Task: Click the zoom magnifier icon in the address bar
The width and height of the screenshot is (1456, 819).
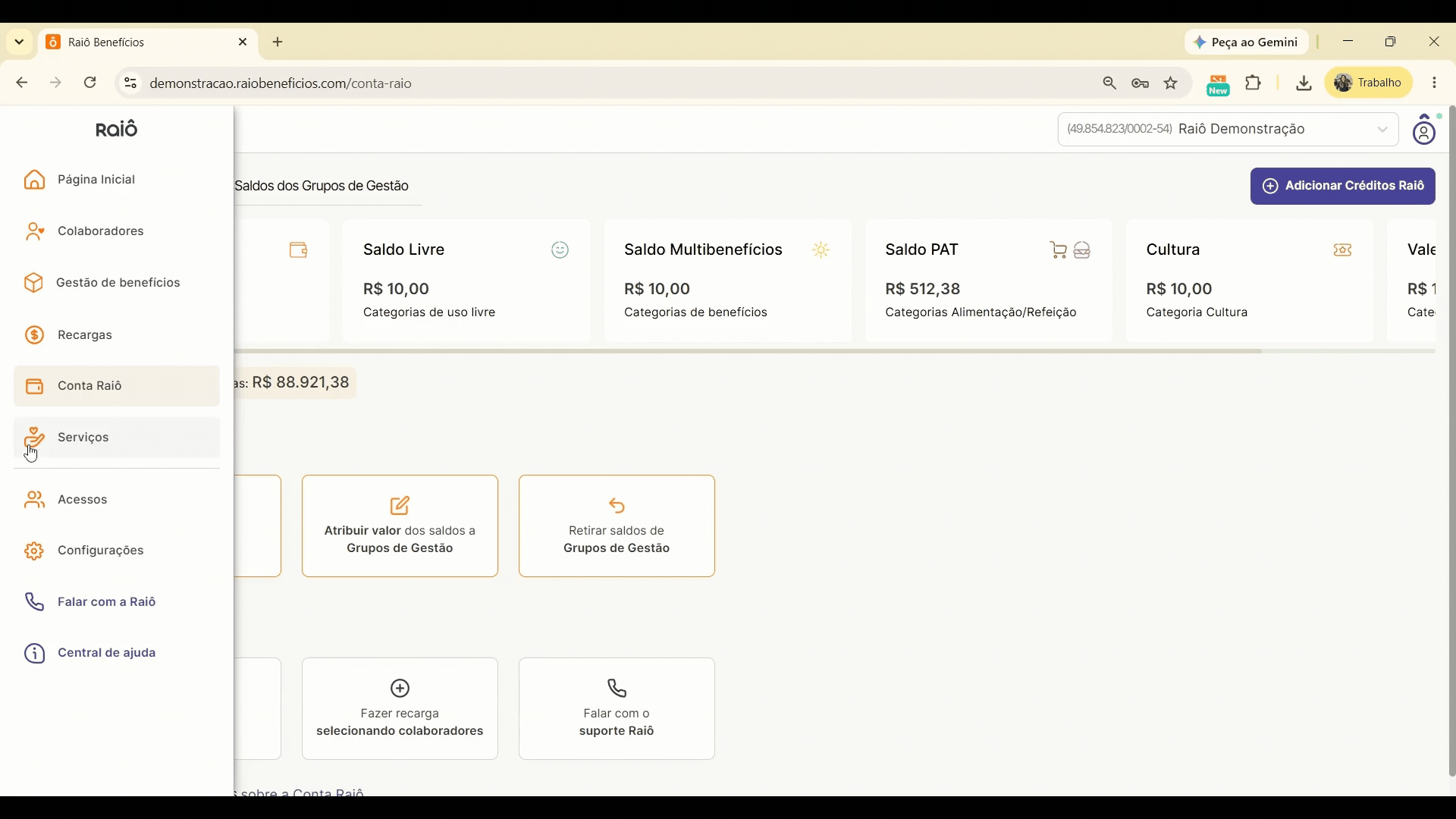Action: (1110, 84)
